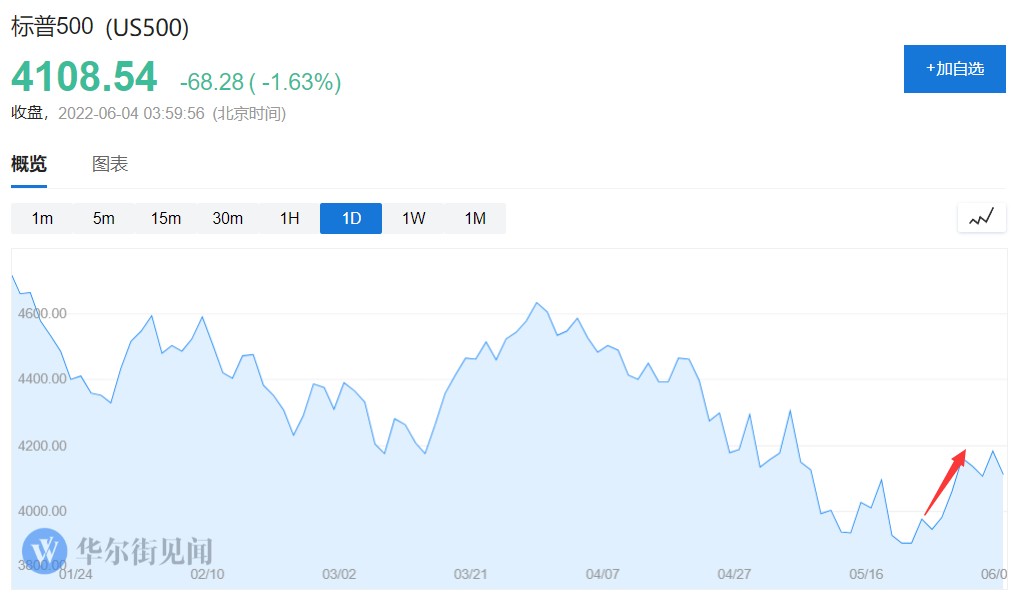Select the 5m interval button

(104, 218)
